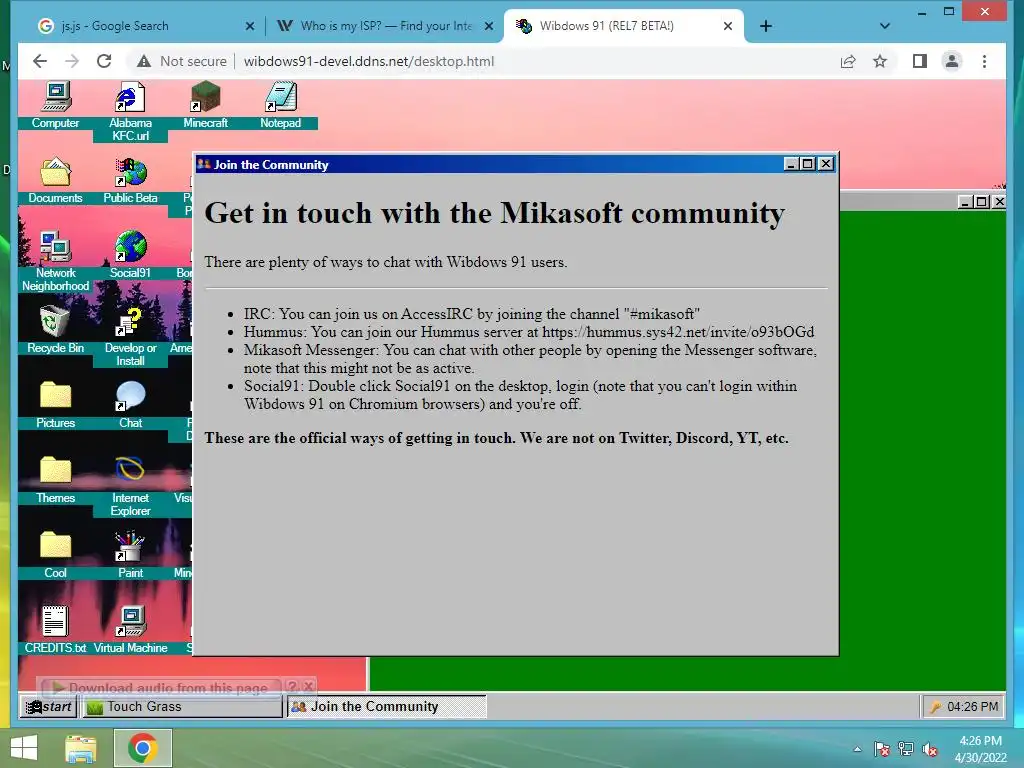Reload the current page

[104, 61]
